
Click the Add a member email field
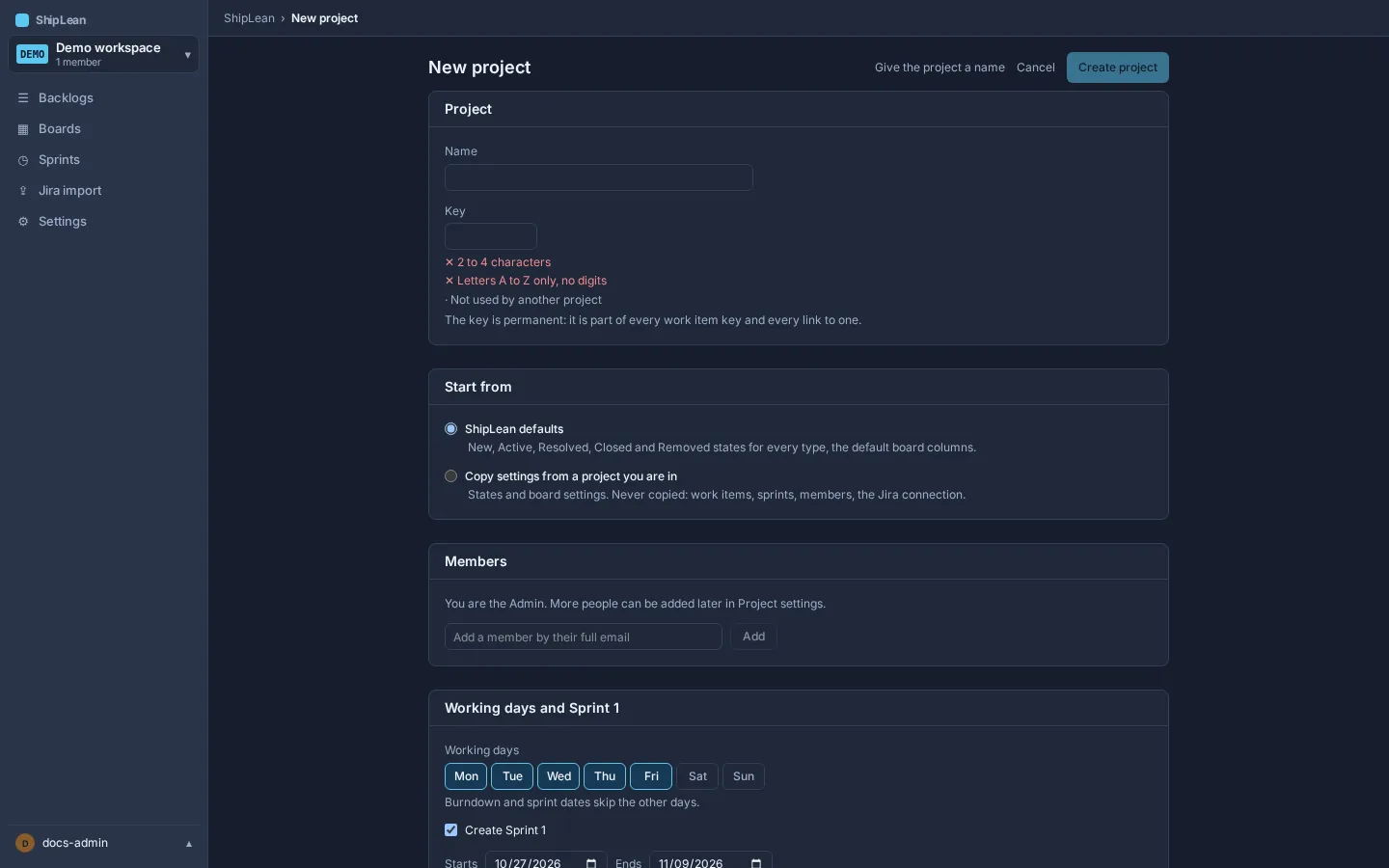pos(584,637)
